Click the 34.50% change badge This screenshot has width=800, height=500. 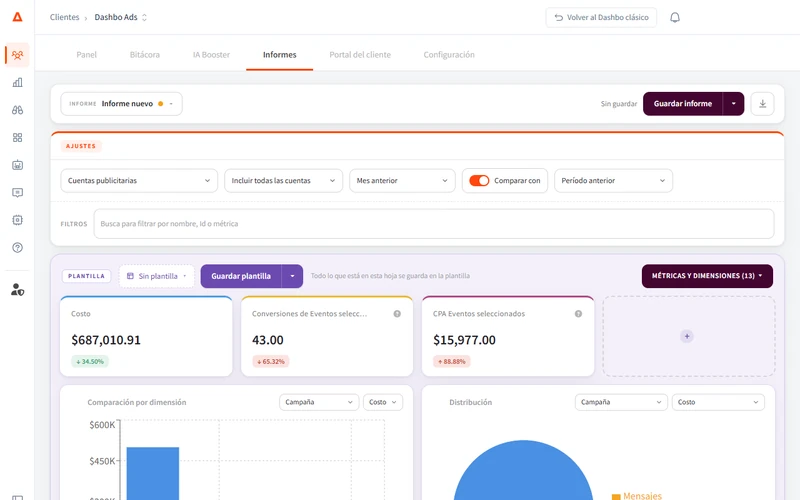click(90, 361)
